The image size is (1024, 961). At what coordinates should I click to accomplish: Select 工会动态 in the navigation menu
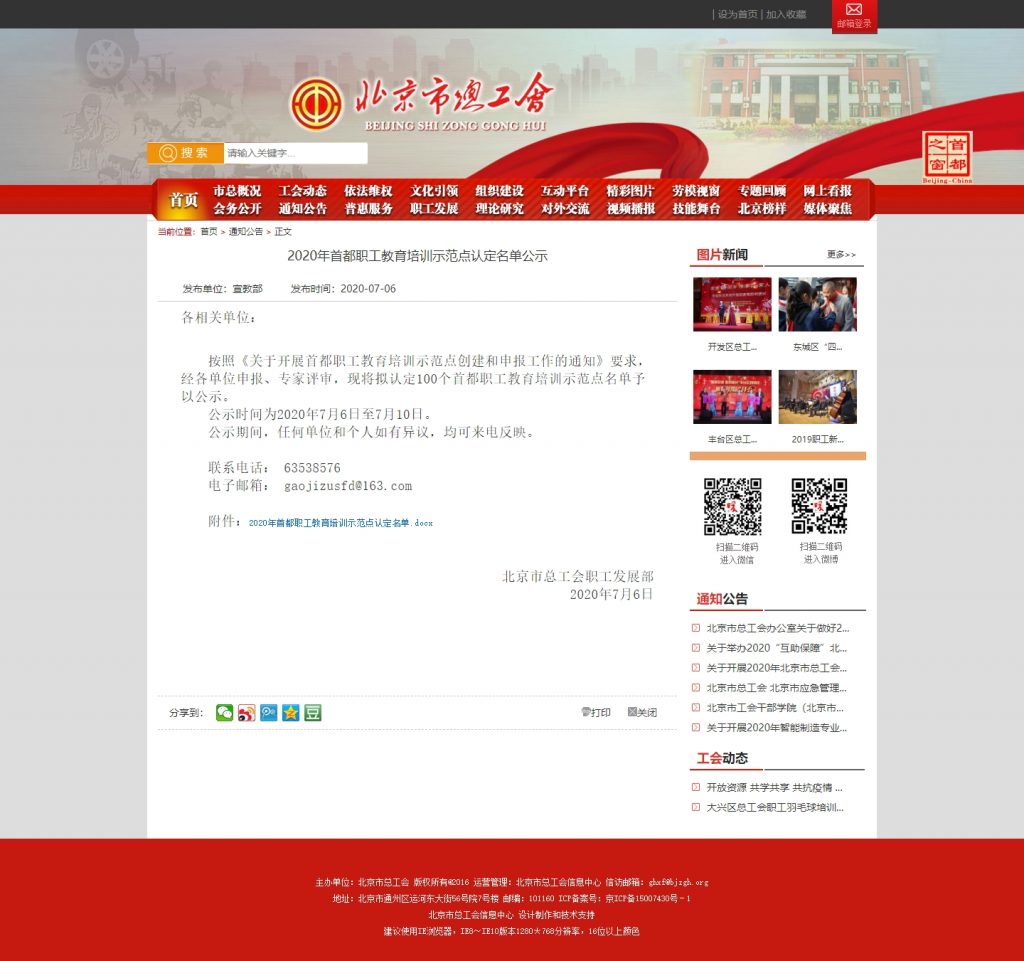click(303, 191)
